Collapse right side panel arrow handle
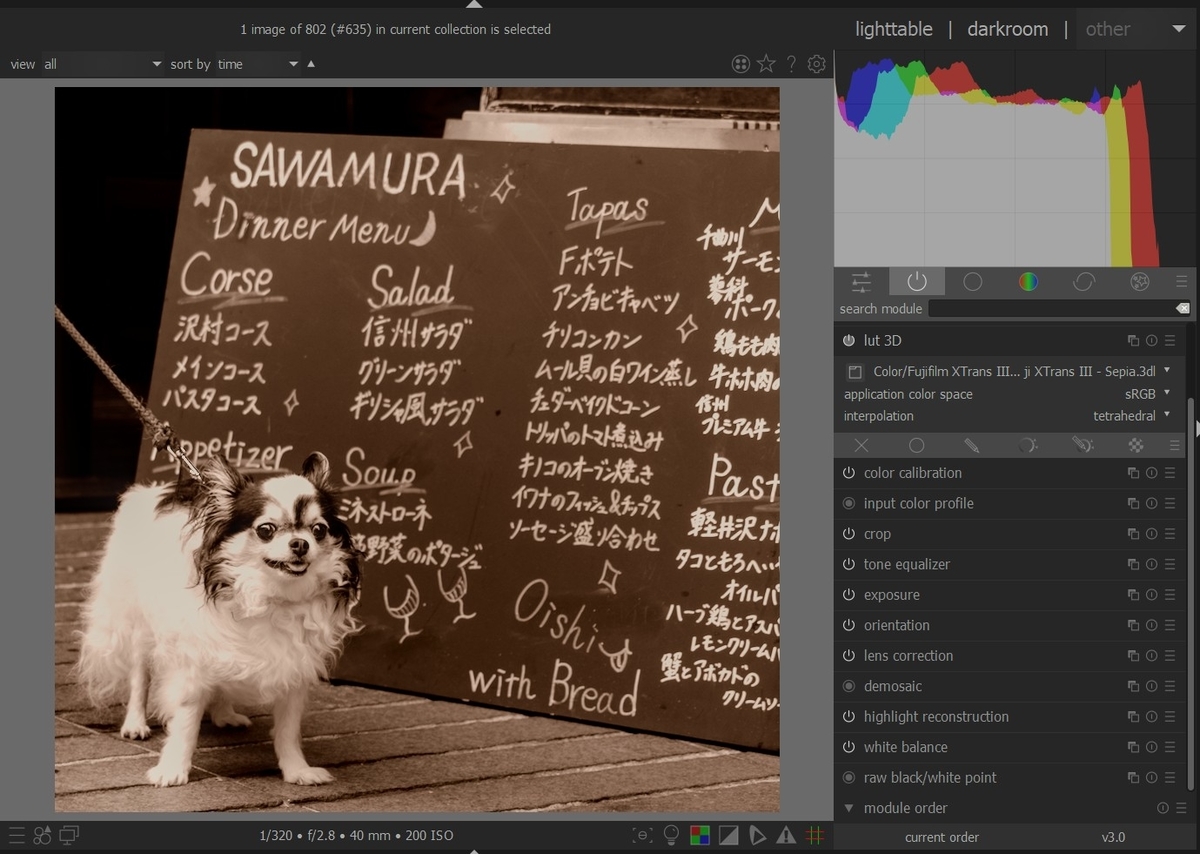Image resolution: width=1200 pixels, height=854 pixels. [x=1196, y=427]
